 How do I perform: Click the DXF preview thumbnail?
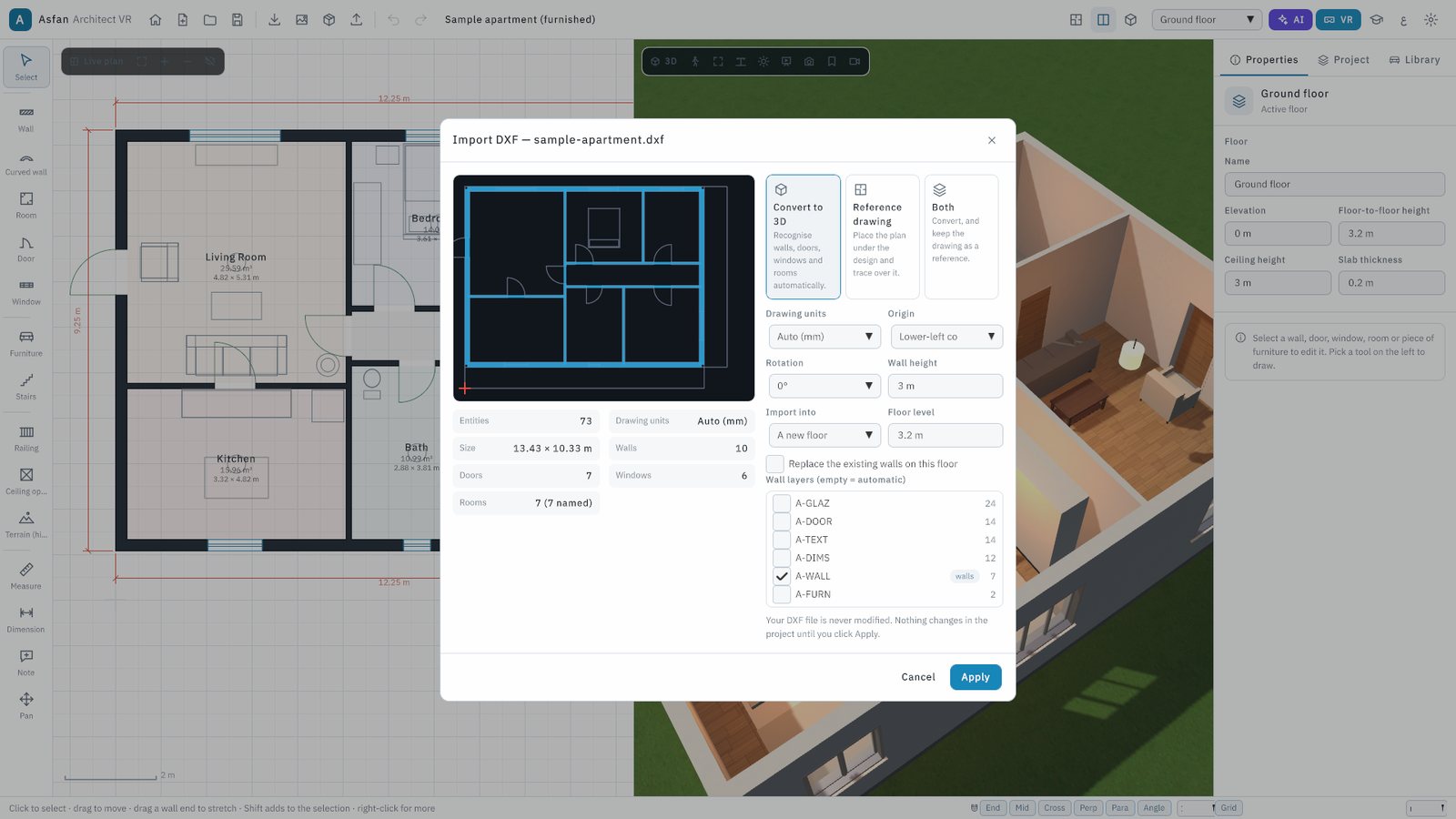[603, 288]
